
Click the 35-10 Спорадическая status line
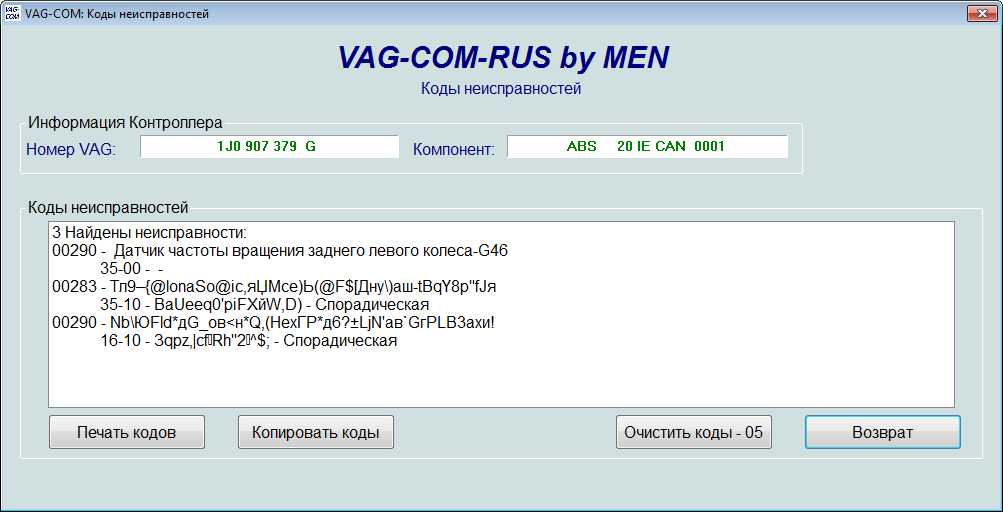(x=264, y=304)
